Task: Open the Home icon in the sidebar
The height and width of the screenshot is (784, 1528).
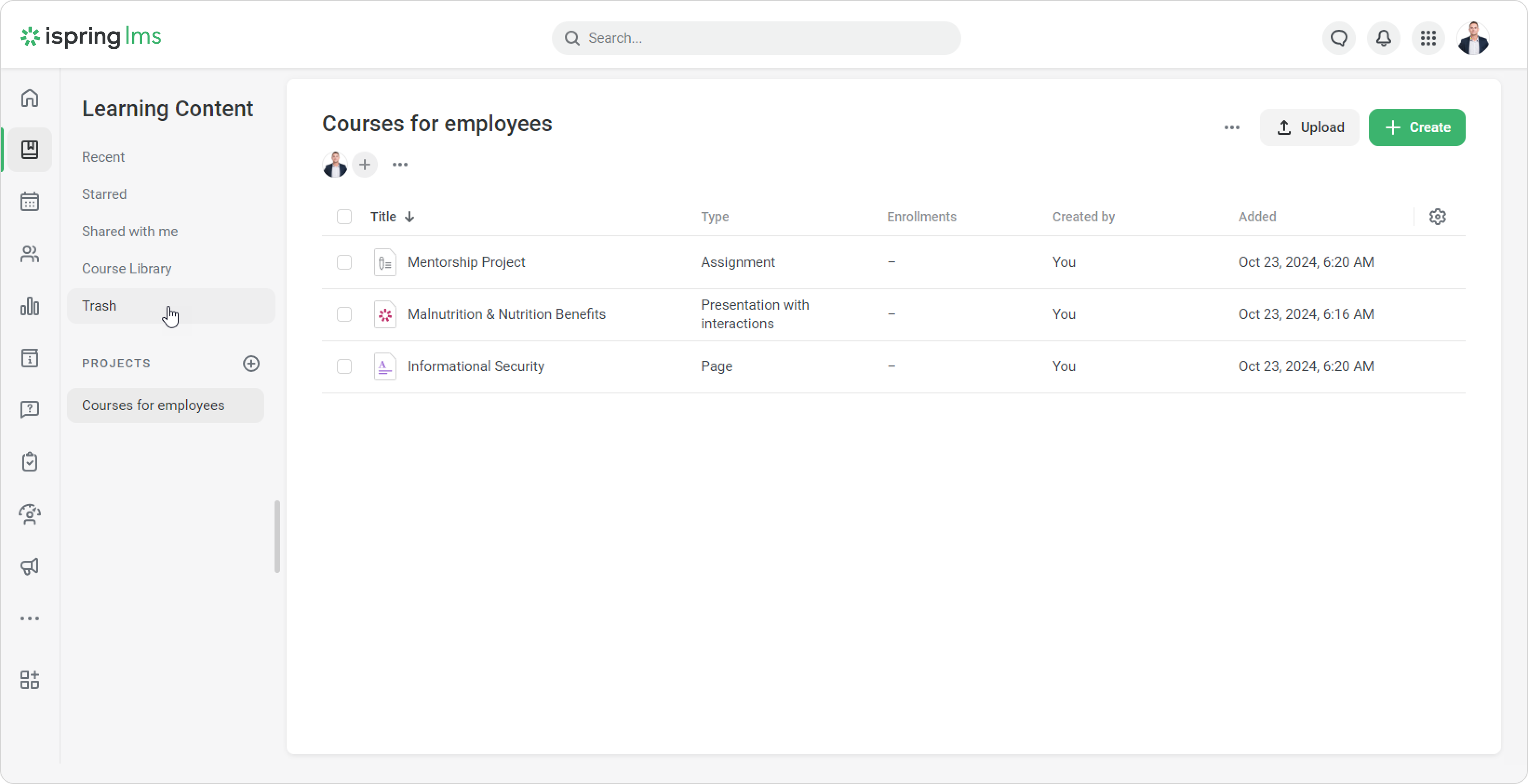Action: click(30, 98)
